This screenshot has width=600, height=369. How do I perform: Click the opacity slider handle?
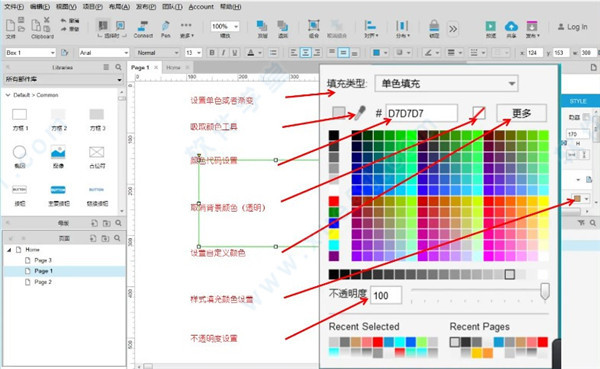pos(545,291)
